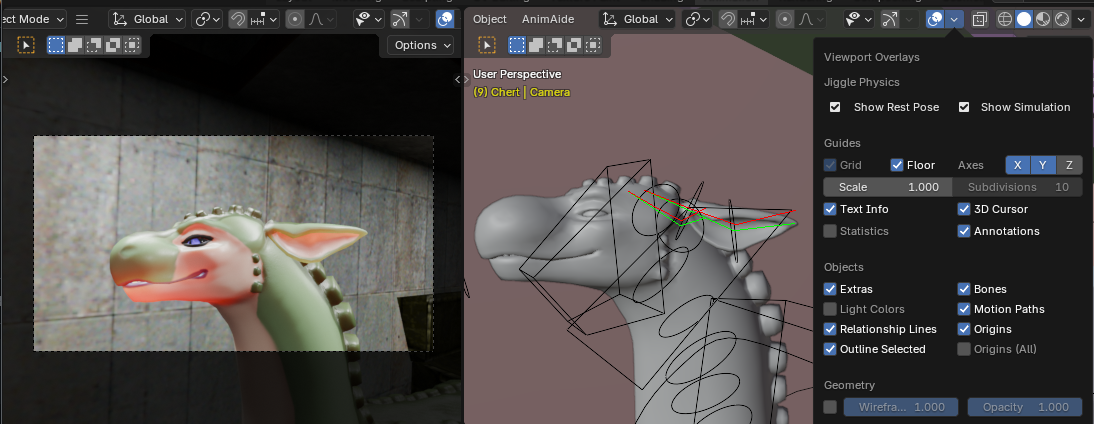The width and height of the screenshot is (1094, 424).
Task: Select the box-select tool icon in the camera-view viewport
Action: point(26,45)
